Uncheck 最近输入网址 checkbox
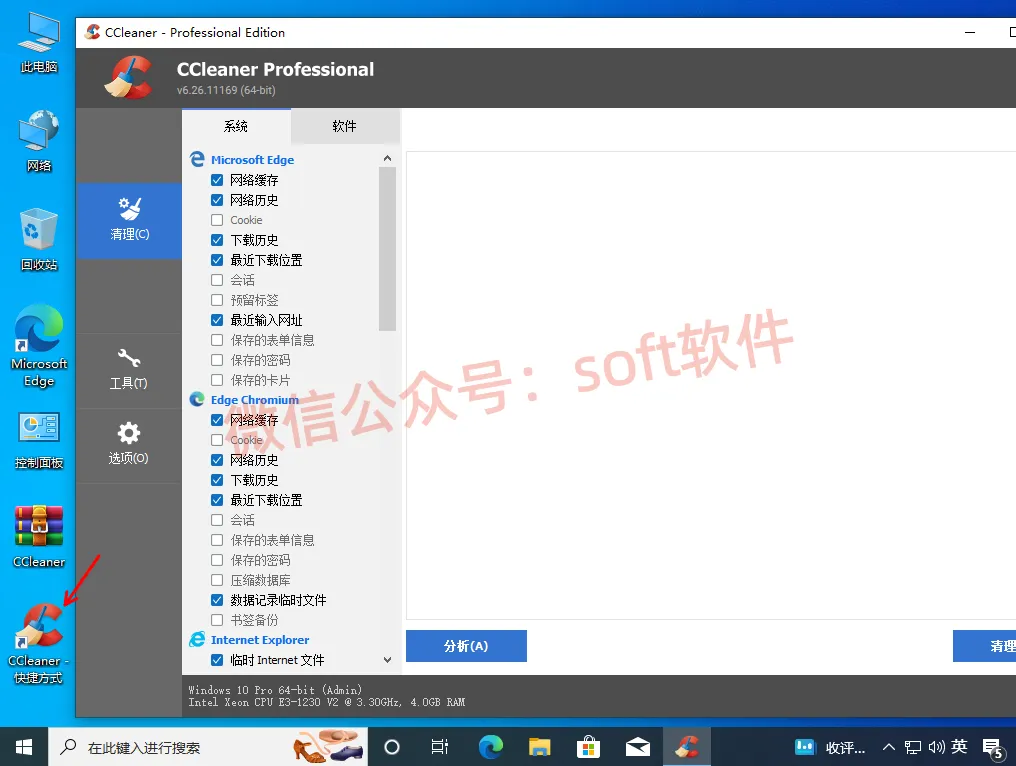 pyautogui.click(x=217, y=319)
